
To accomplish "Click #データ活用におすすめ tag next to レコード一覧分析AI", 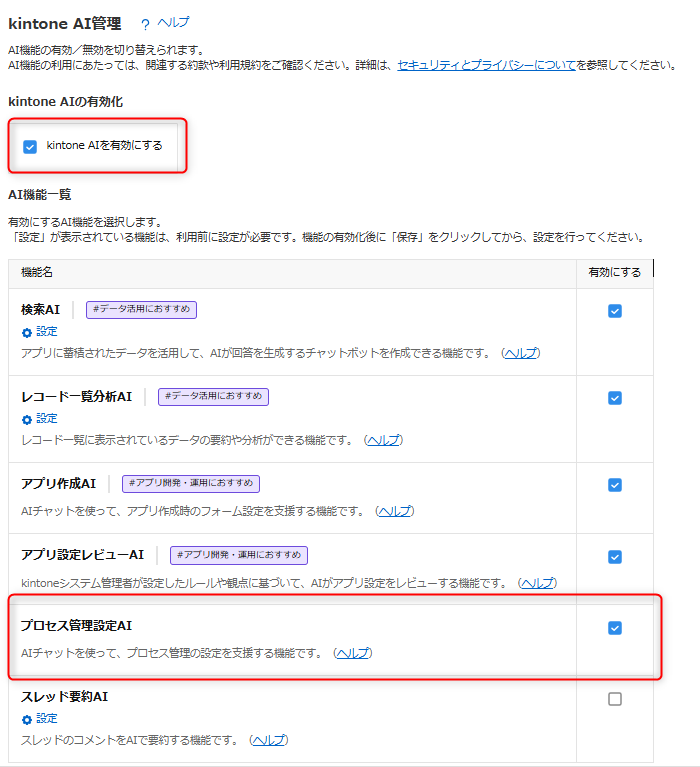I will pyautogui.click(x=213, y=397).
